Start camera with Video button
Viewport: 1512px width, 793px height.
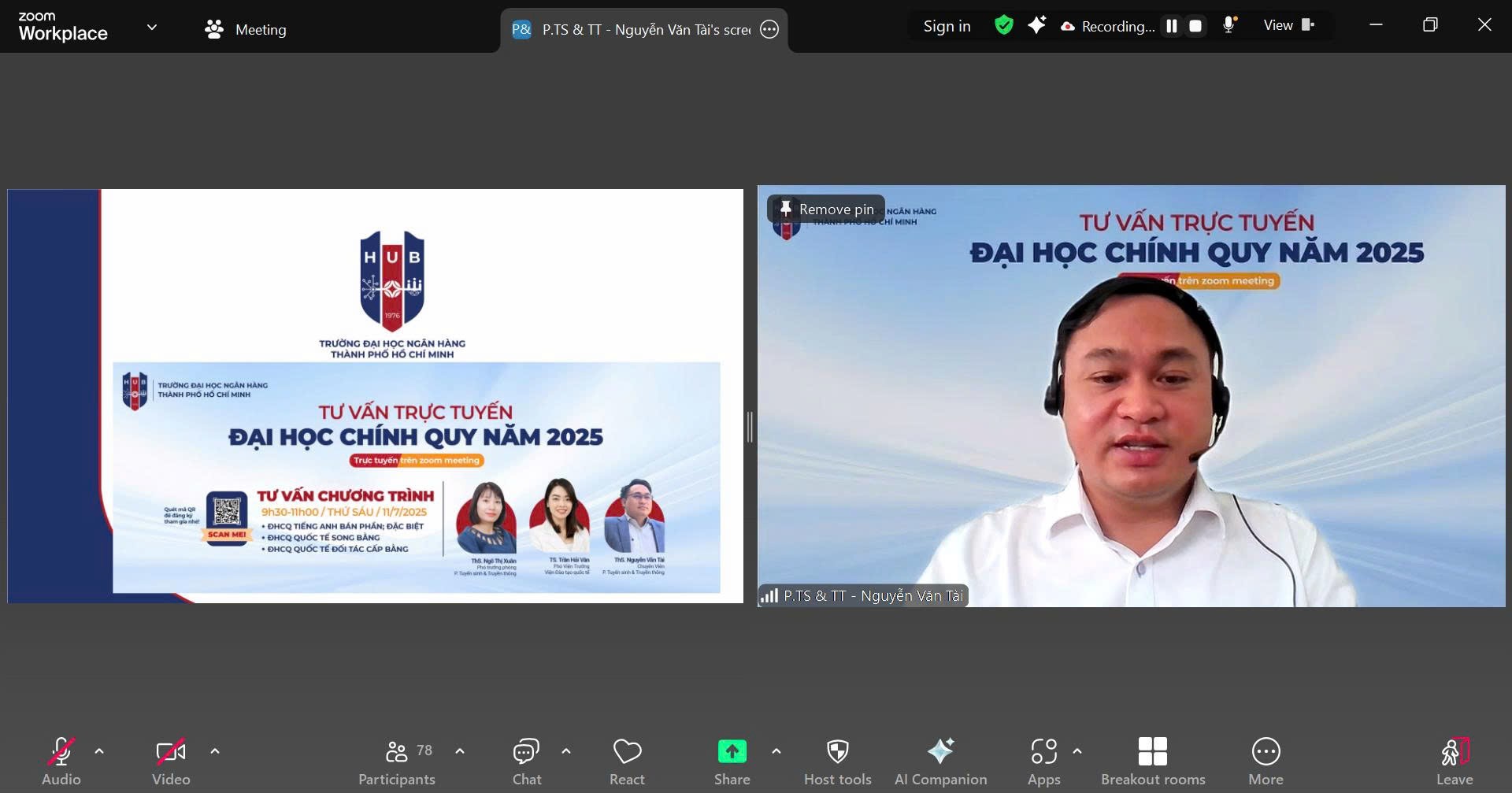(x=171, y=761)
